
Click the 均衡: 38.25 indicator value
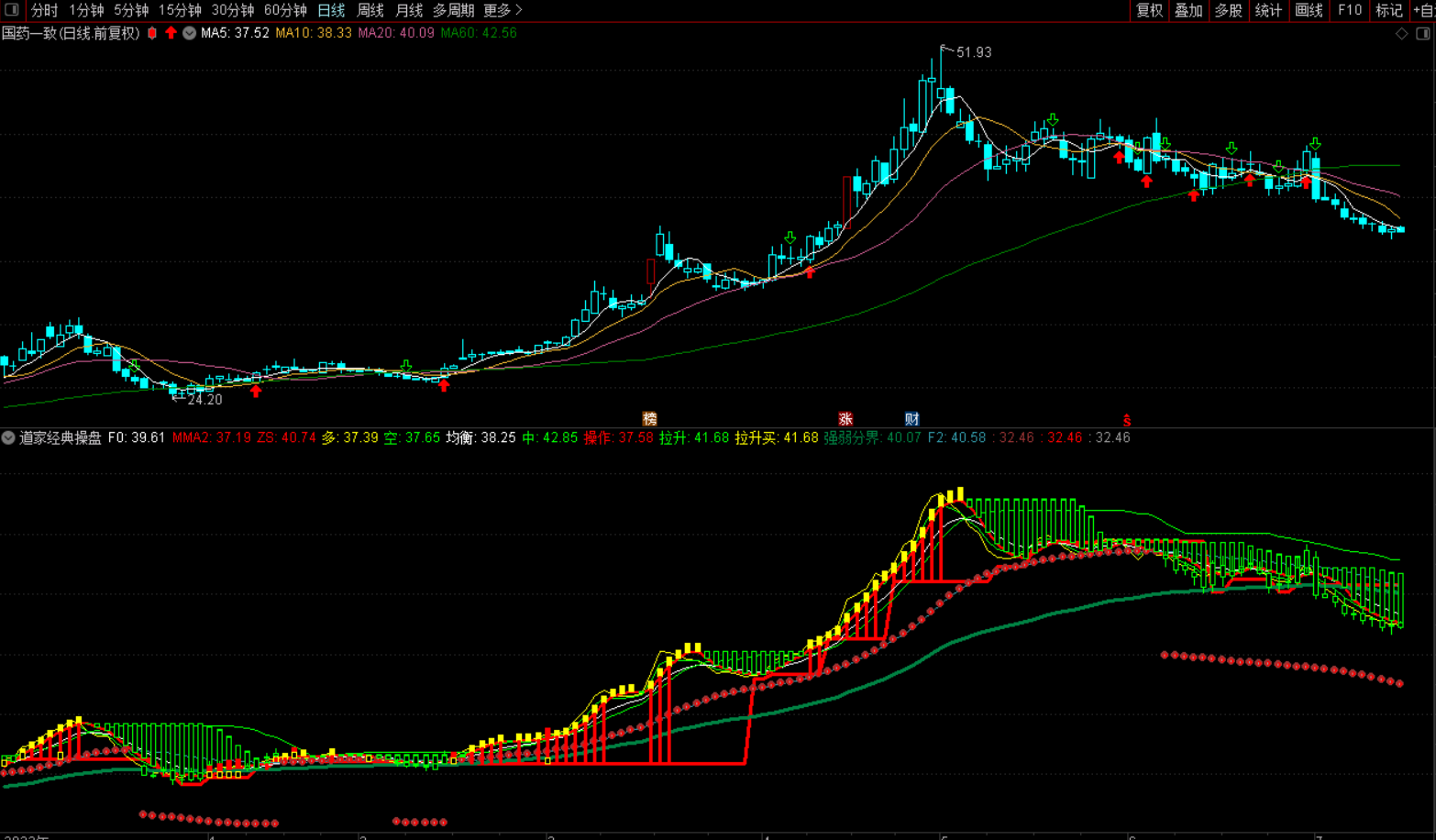point(481,438)
